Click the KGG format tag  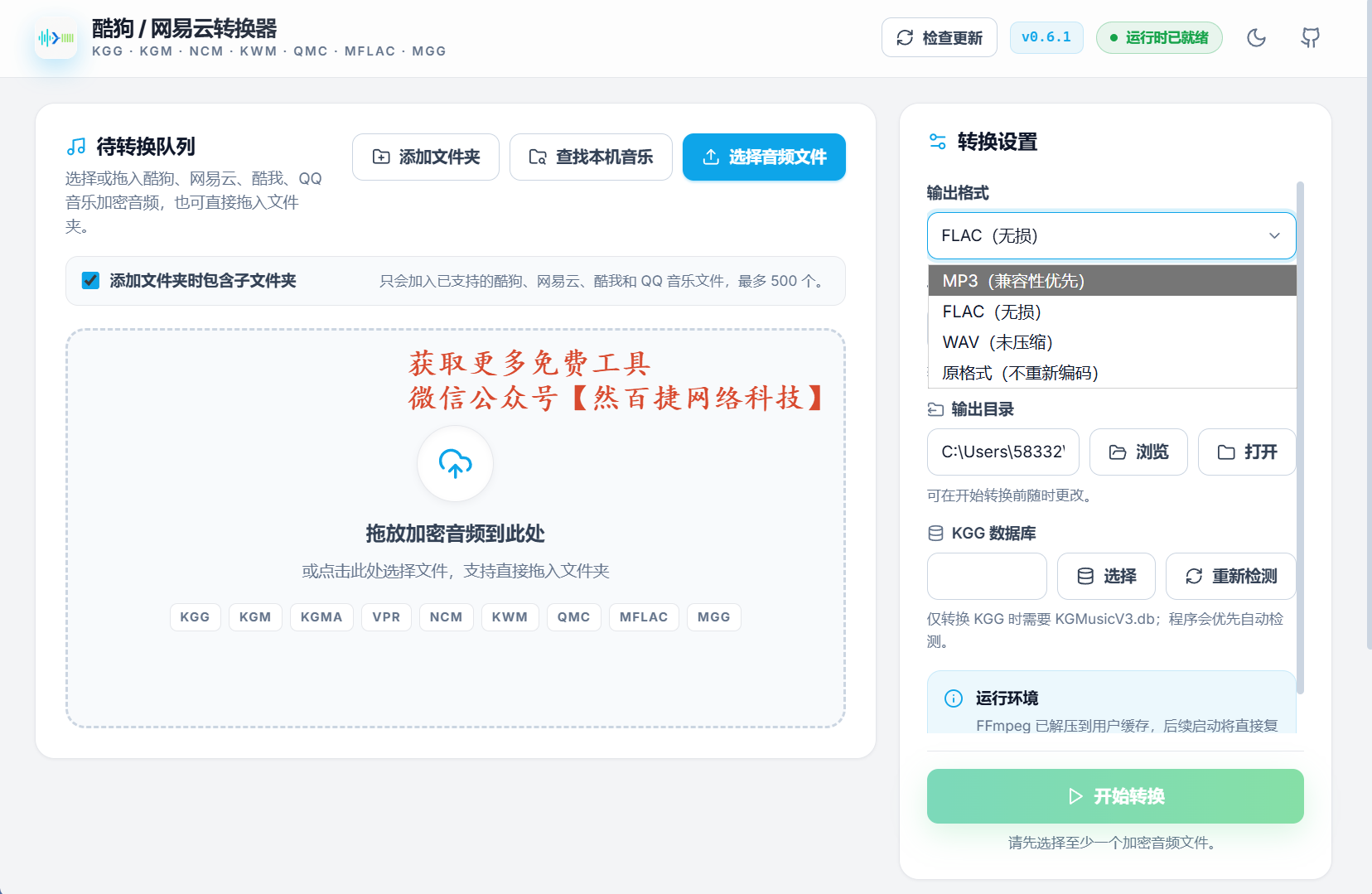tap(196, 617)
